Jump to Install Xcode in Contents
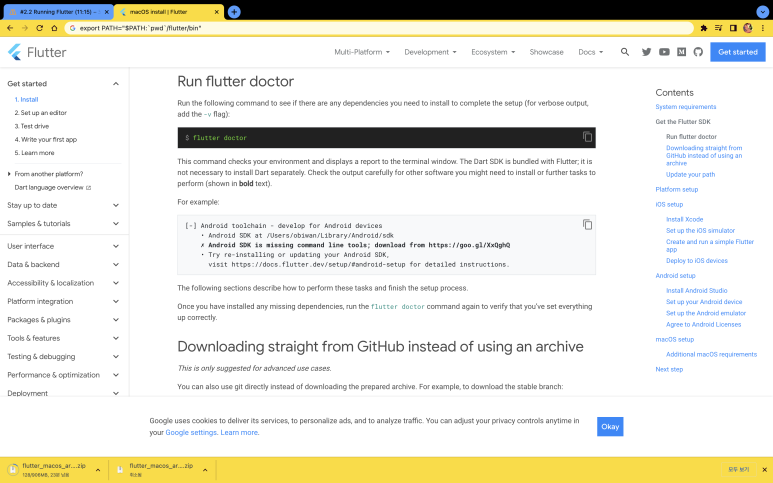Image resolution: width=773 pixels, height=483 pixels. click(x=684, y=219)
